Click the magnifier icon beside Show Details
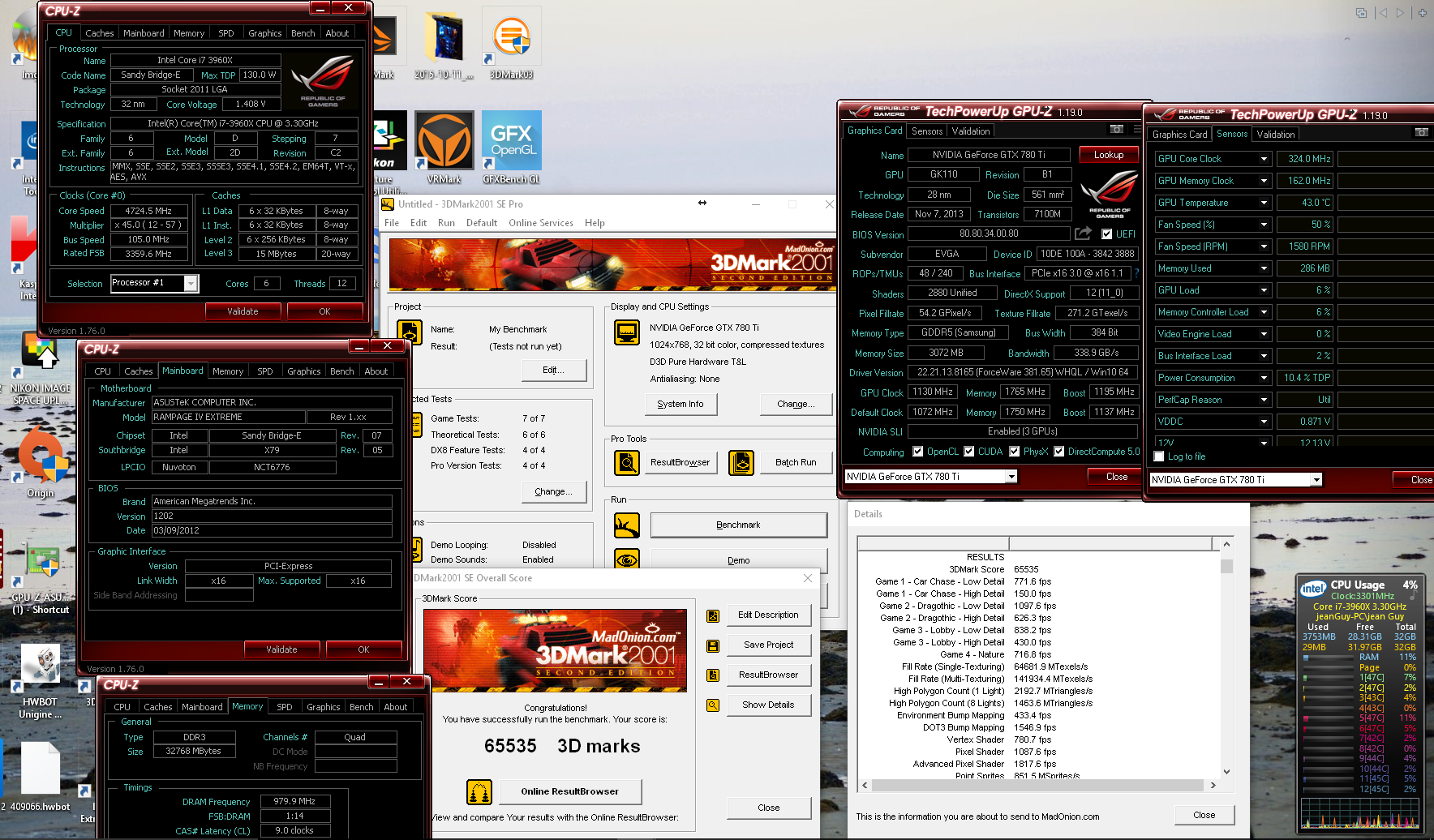 713,705
